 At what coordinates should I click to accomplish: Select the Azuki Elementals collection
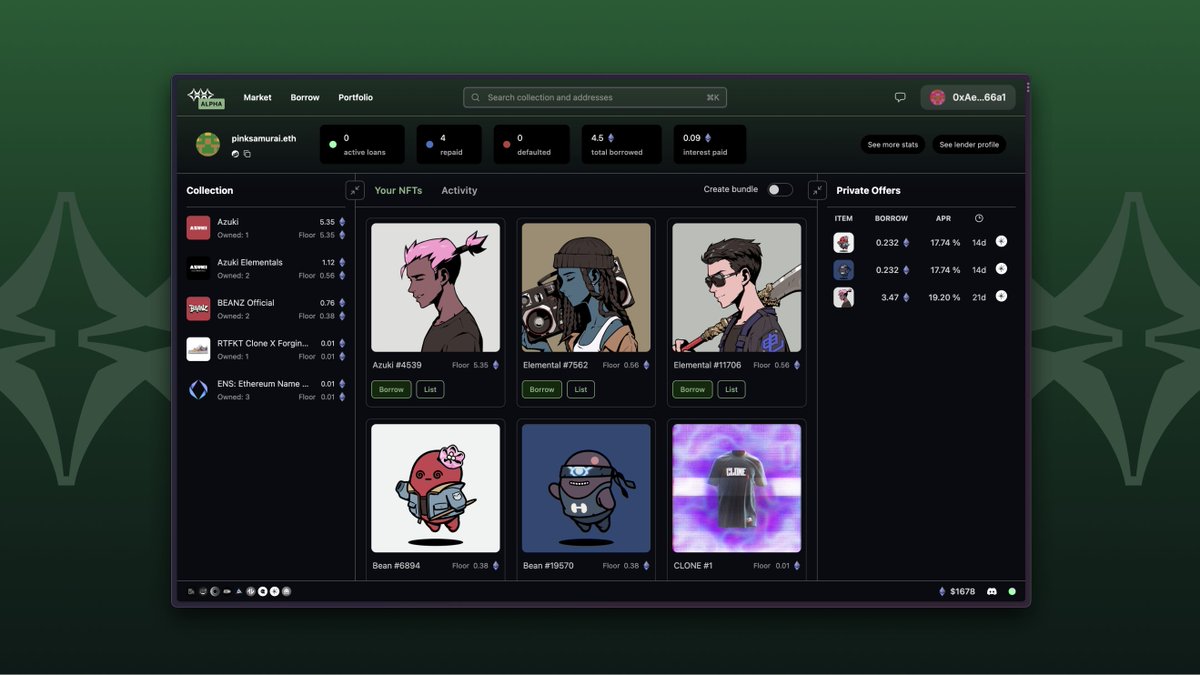pyautogui.click(x=266, y=268)
